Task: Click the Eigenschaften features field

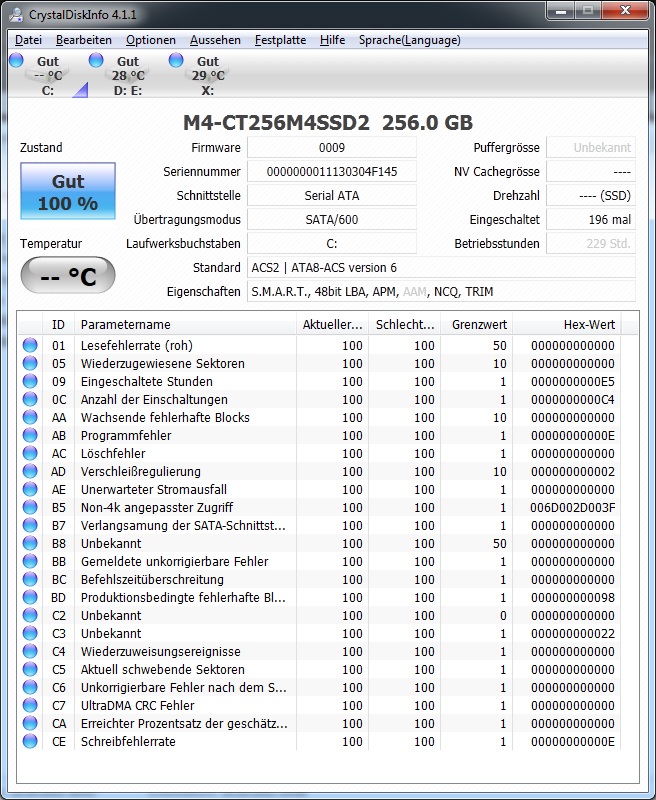Action: click(441, 291)
